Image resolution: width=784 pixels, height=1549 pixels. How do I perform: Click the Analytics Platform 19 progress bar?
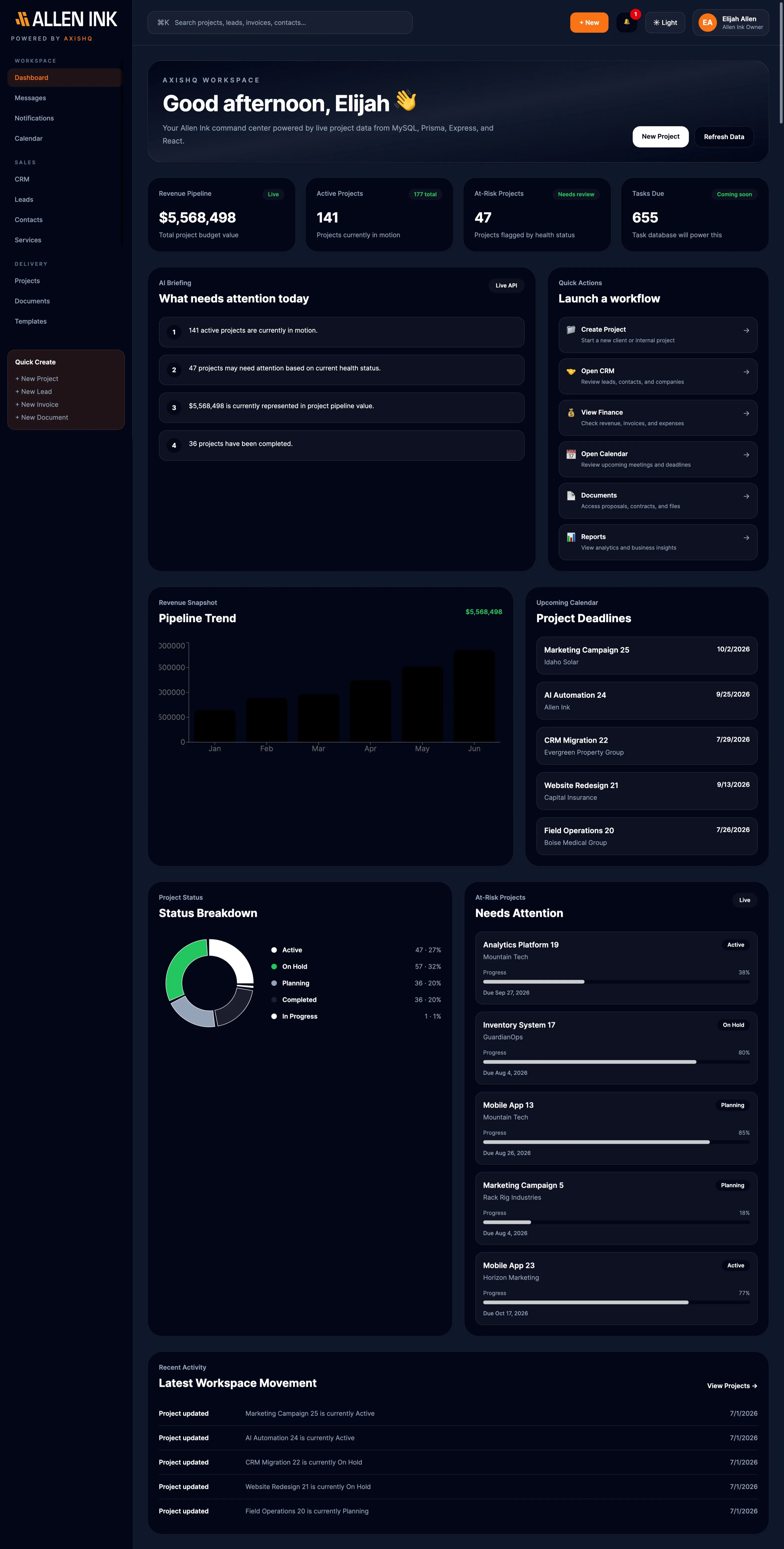coord(616,982)
